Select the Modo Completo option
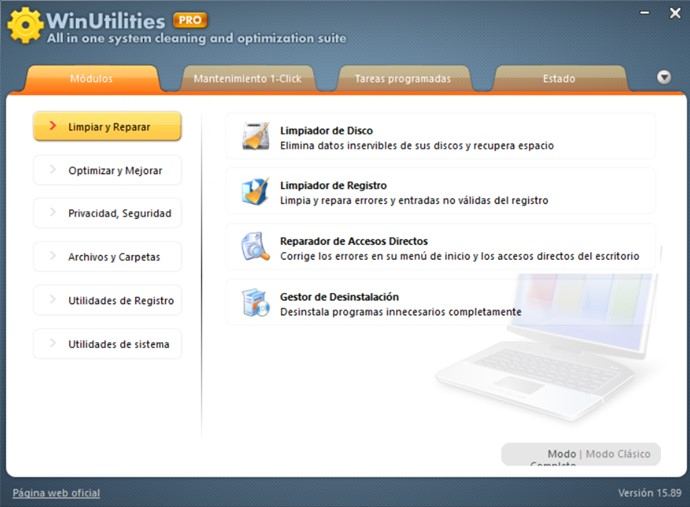Image resolution: width=690 pixels, height=507 pixels. click(558, 456)
